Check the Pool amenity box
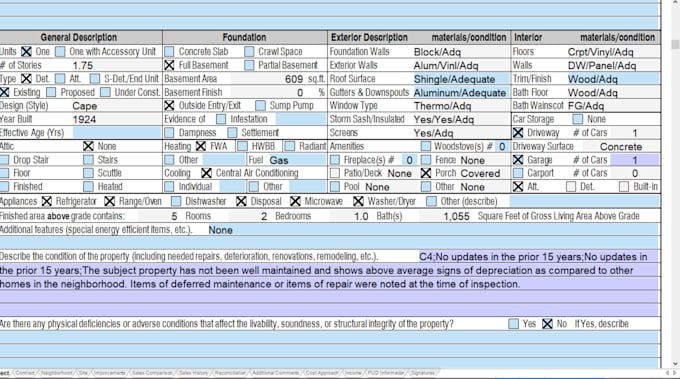This screenshot has height=379, width=680. 335,186
